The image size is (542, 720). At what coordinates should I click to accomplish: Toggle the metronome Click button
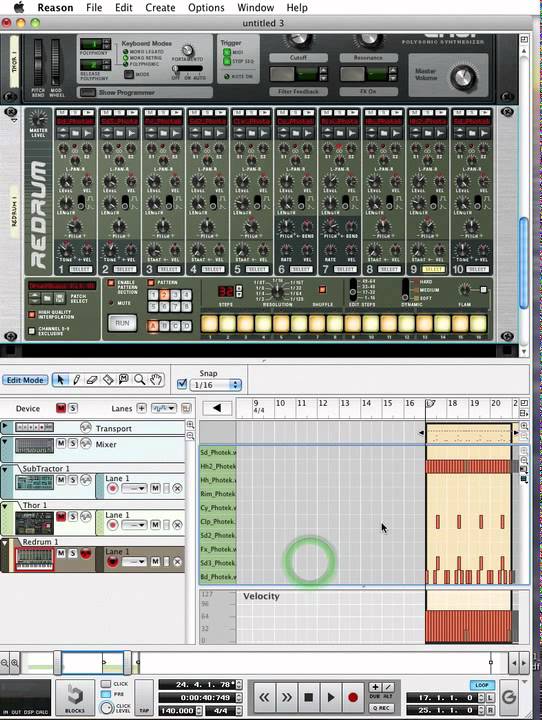click(106, 684)
